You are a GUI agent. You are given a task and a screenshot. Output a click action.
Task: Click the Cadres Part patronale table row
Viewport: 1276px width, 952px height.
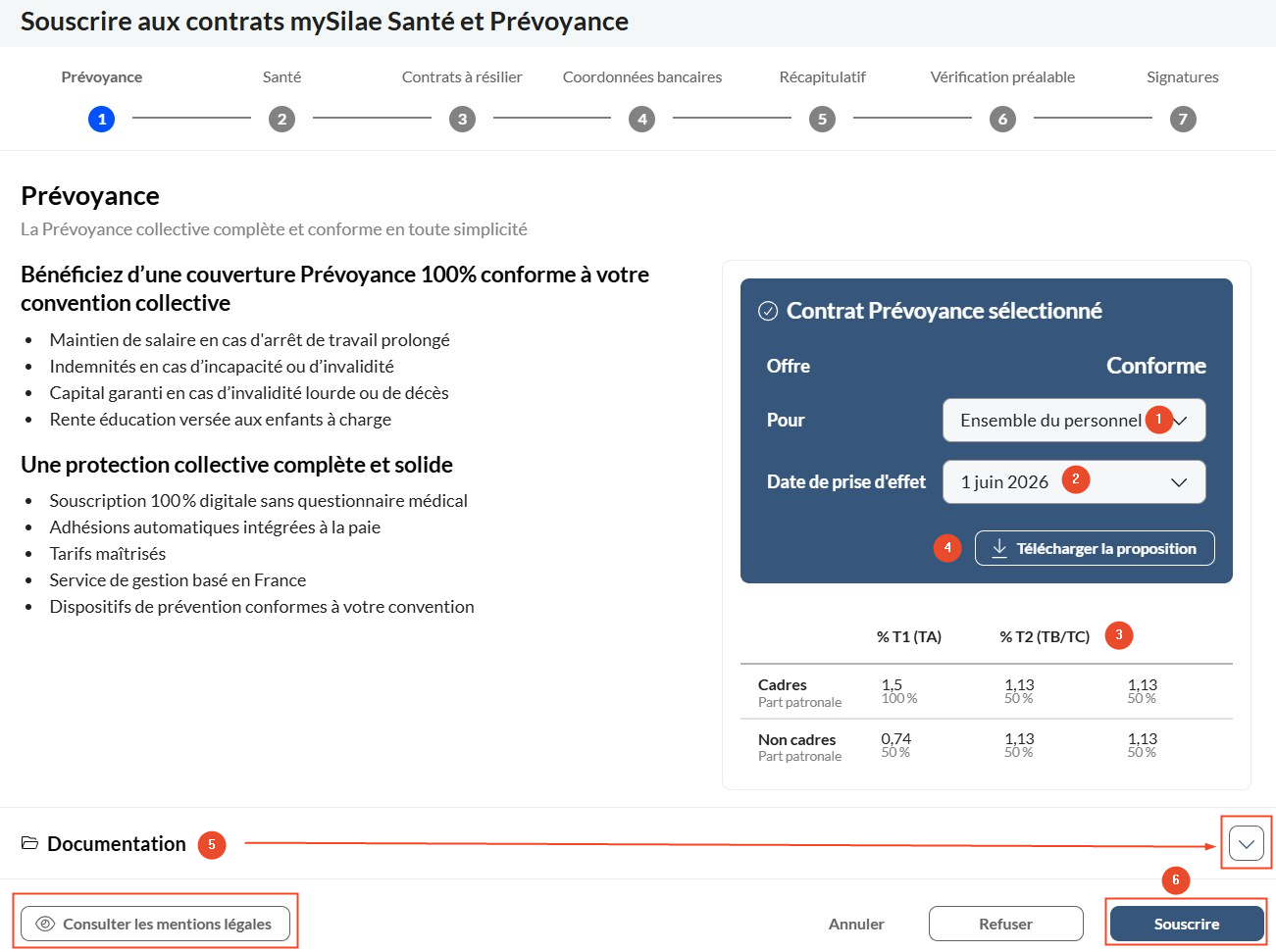986,691
